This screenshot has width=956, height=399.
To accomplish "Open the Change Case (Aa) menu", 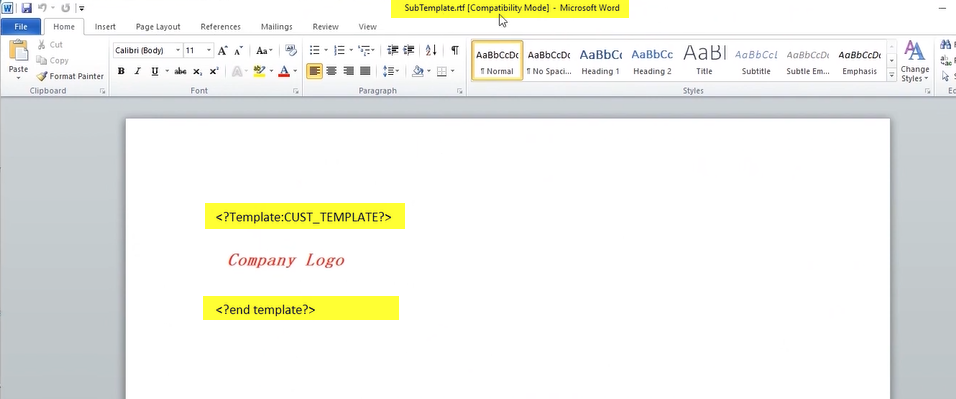I will (x=264, y=51).
